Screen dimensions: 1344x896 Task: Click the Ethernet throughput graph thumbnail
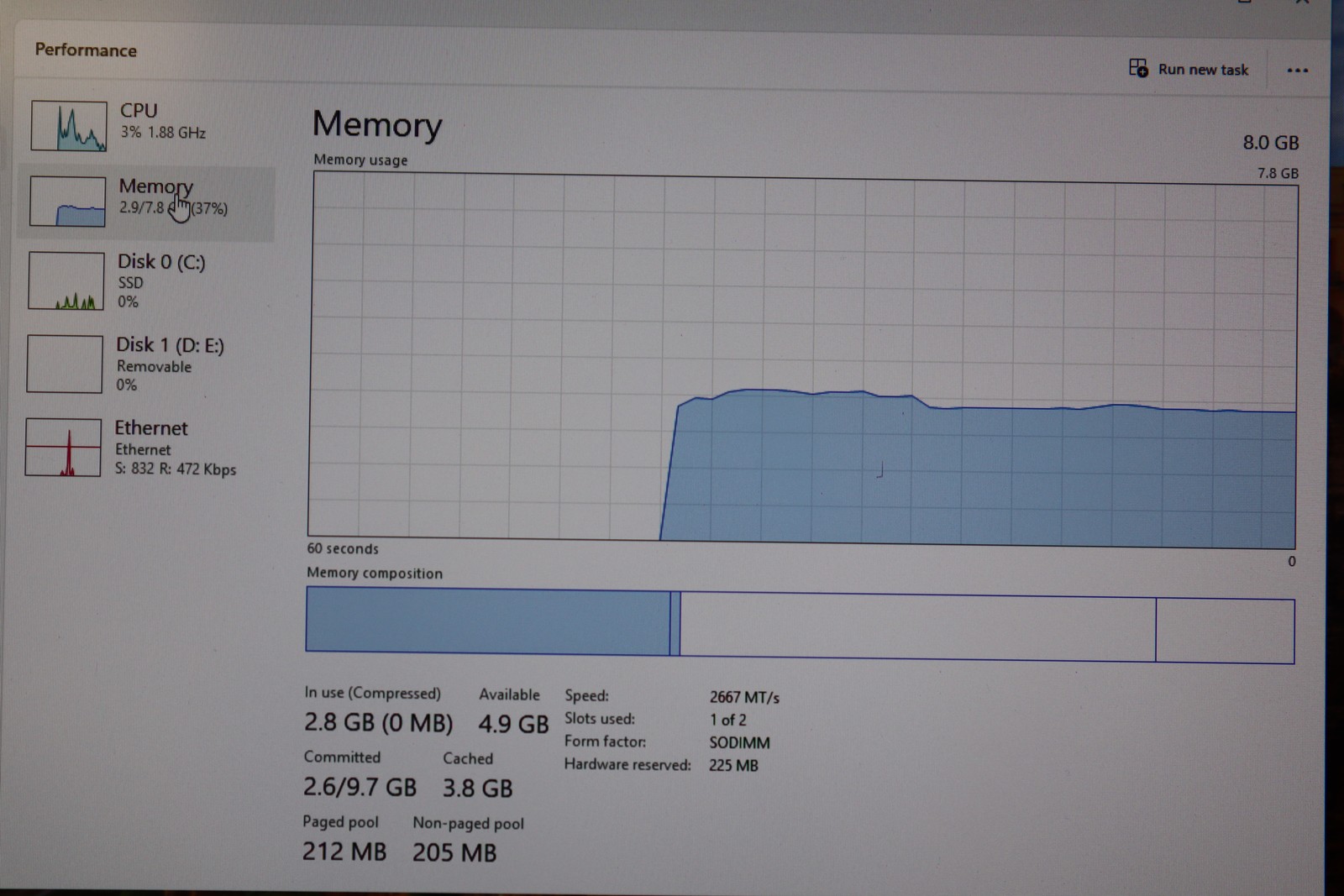tap(63, 448)
